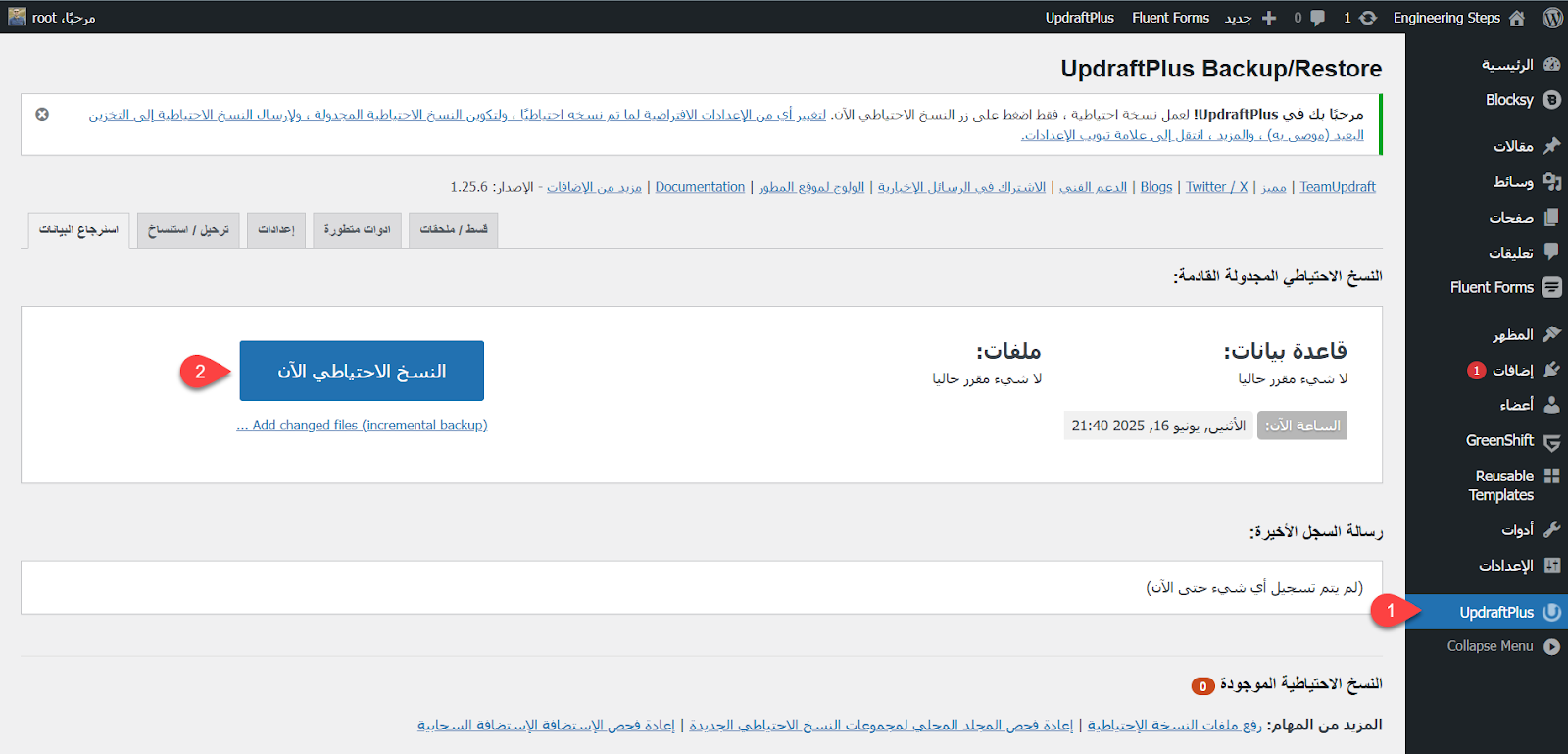Screen dimensions: 1568x754
Task: Click إعادة فحص الإستضافة السحابية rescan link
Action: point(546,725)
